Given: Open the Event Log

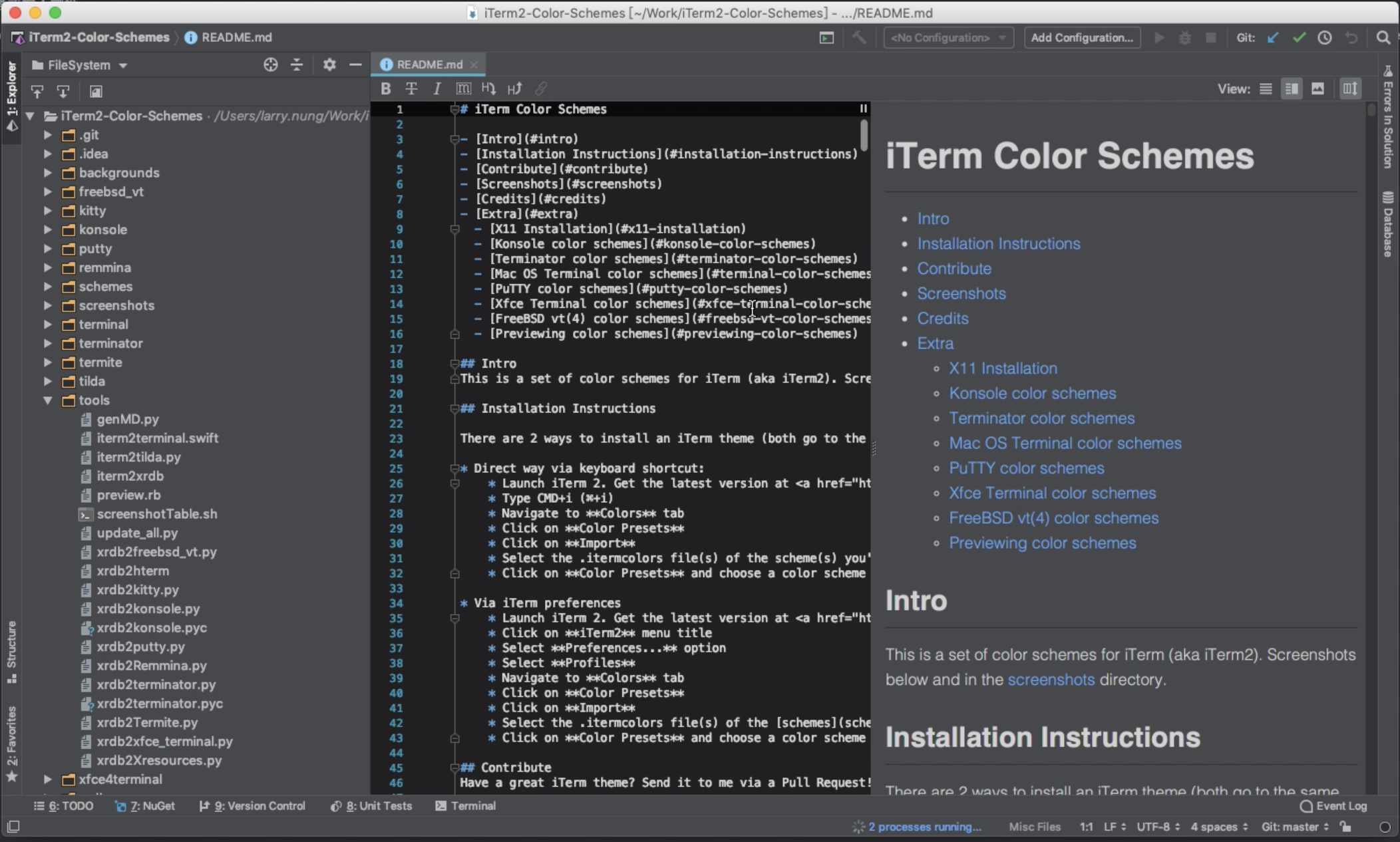Looking at the screenshot, I should (1333, 806).
